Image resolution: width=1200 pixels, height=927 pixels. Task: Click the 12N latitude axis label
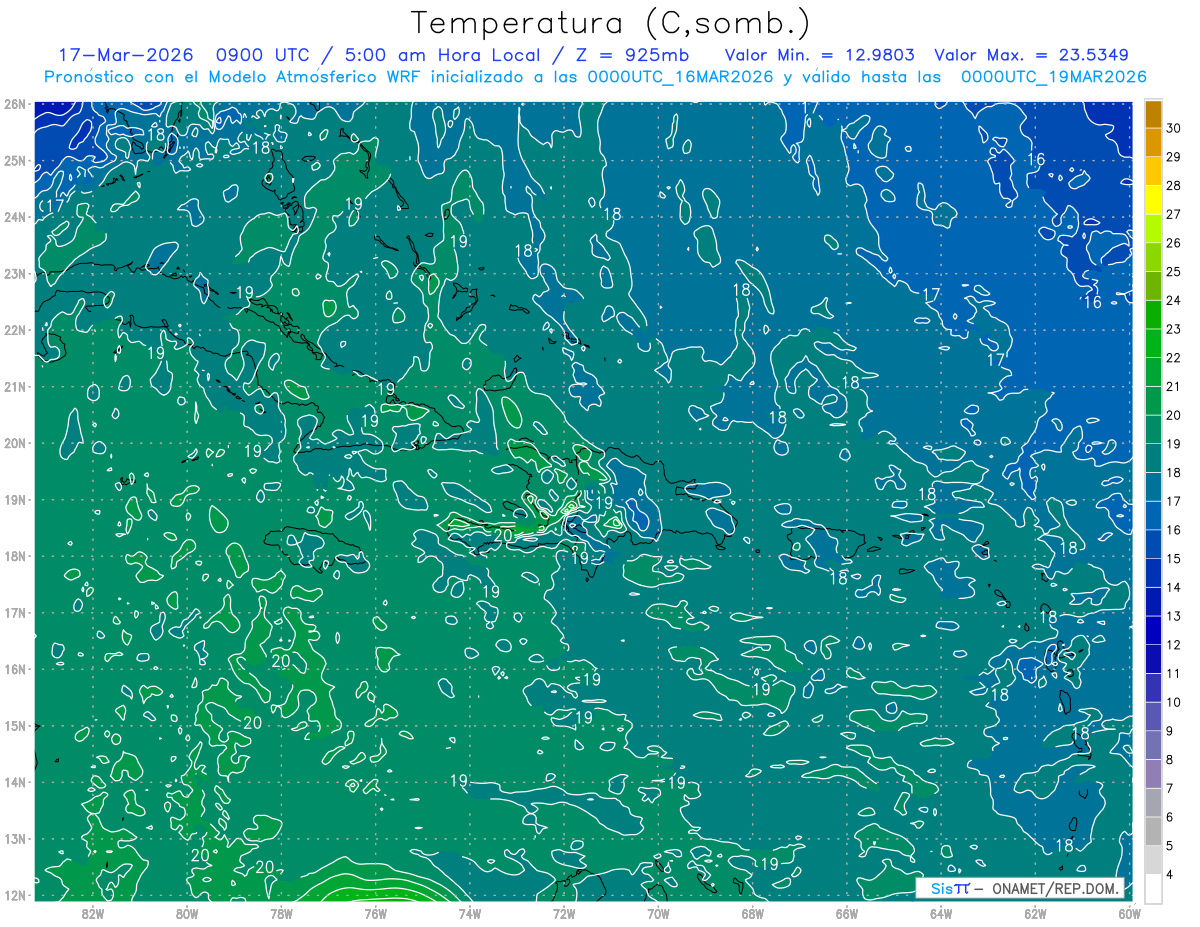pyautogui.click(x=15, y=895)
